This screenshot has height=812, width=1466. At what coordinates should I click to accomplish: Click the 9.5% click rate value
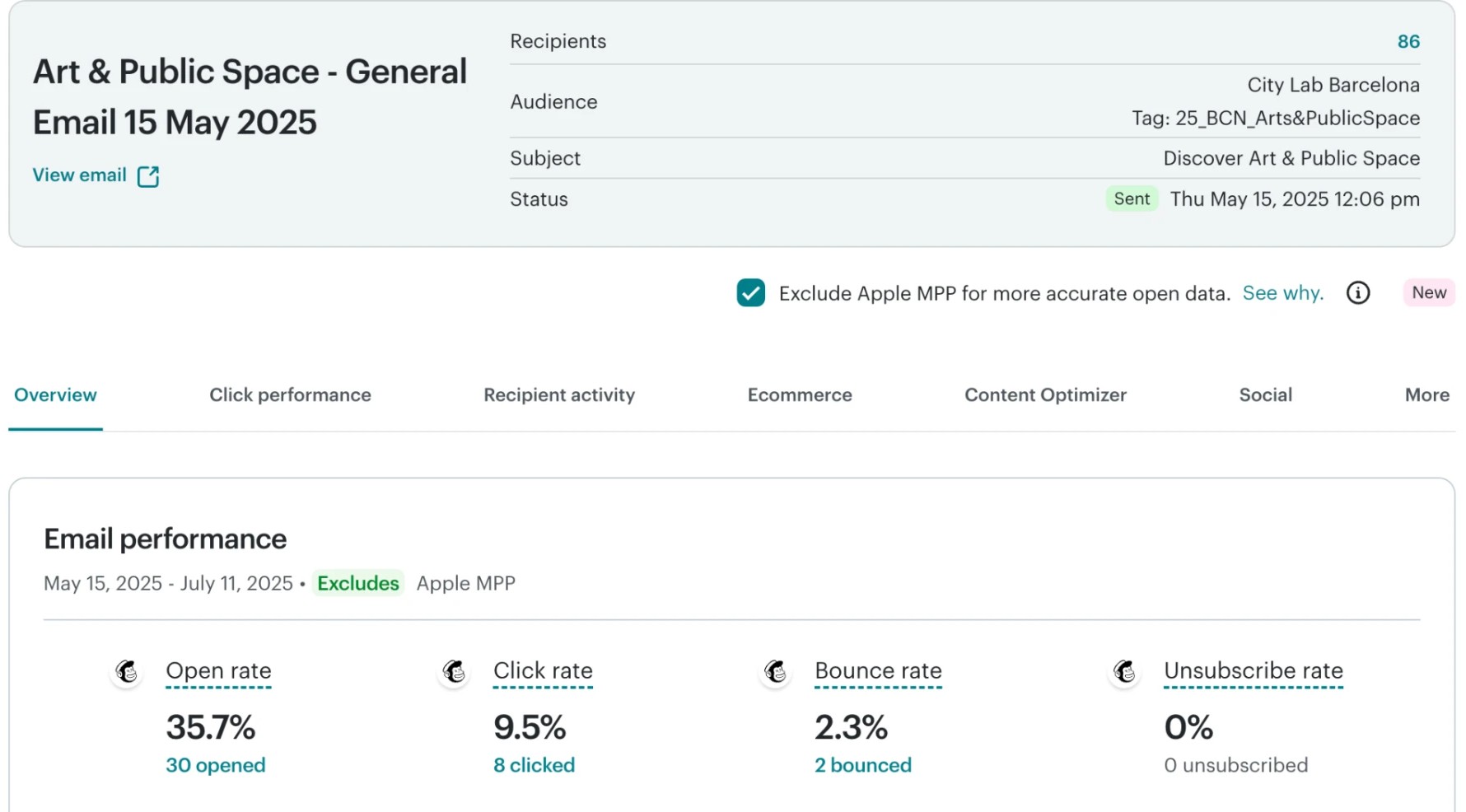[x=530, y=727]
